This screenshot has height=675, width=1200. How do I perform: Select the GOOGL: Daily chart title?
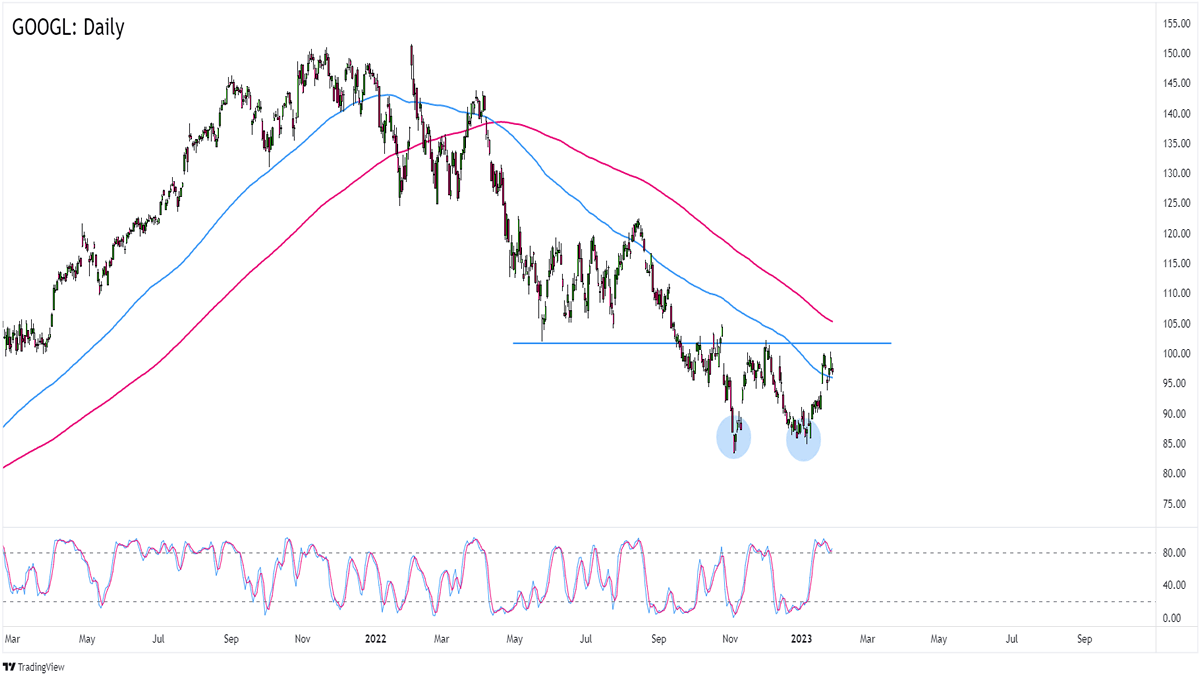click(68, 28)
